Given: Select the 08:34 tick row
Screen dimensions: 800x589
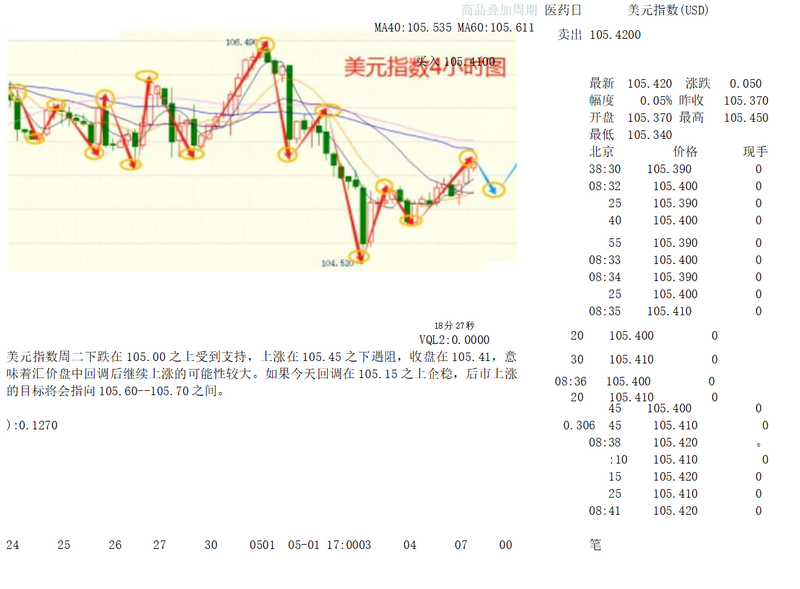Looking at the screenshot, I should pyautogui.click(x=676, y=277).
